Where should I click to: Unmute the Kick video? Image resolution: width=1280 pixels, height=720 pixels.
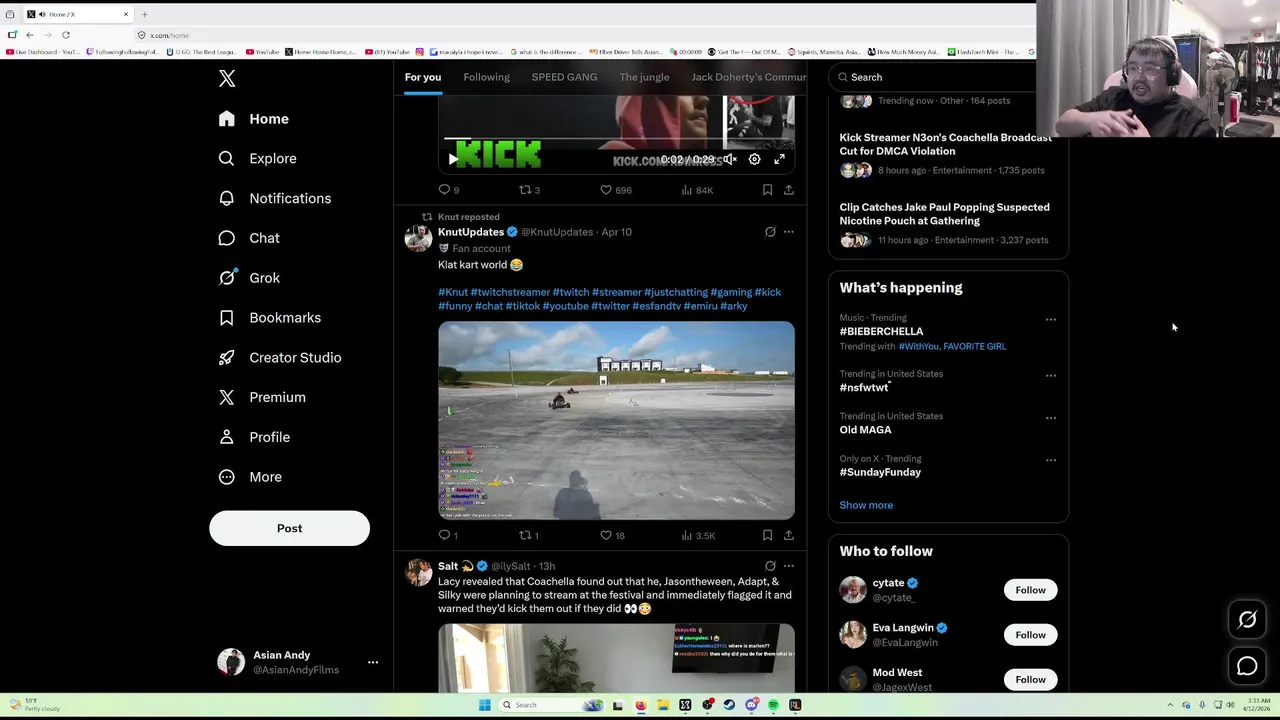coord(730,159)
